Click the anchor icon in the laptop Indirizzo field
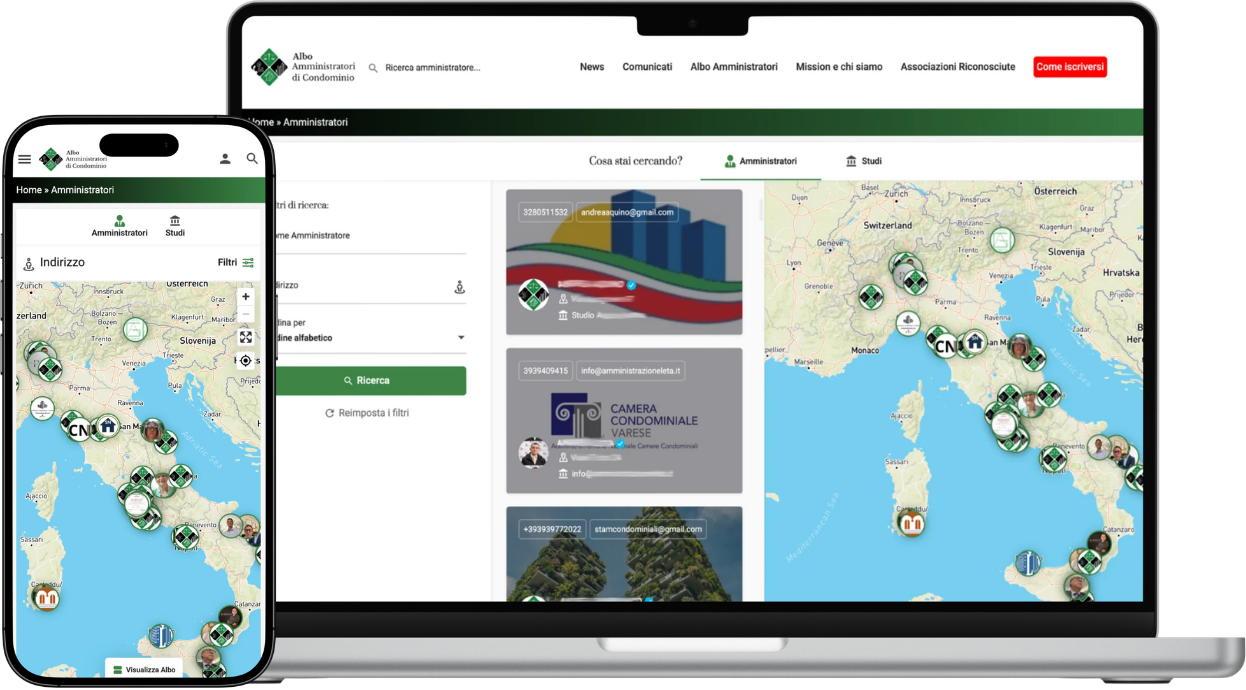1246x690 pixels. [460, 287]
